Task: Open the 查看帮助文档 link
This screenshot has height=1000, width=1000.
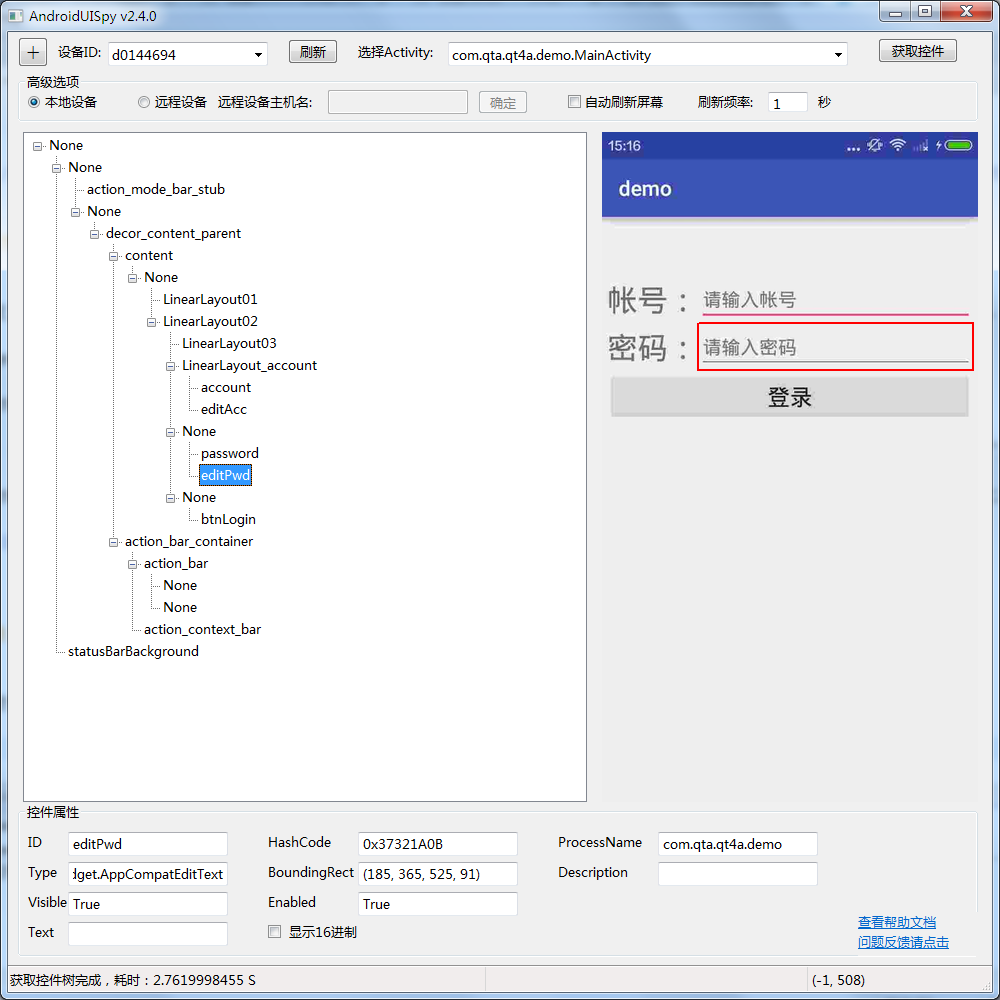Action: [897, 922]
